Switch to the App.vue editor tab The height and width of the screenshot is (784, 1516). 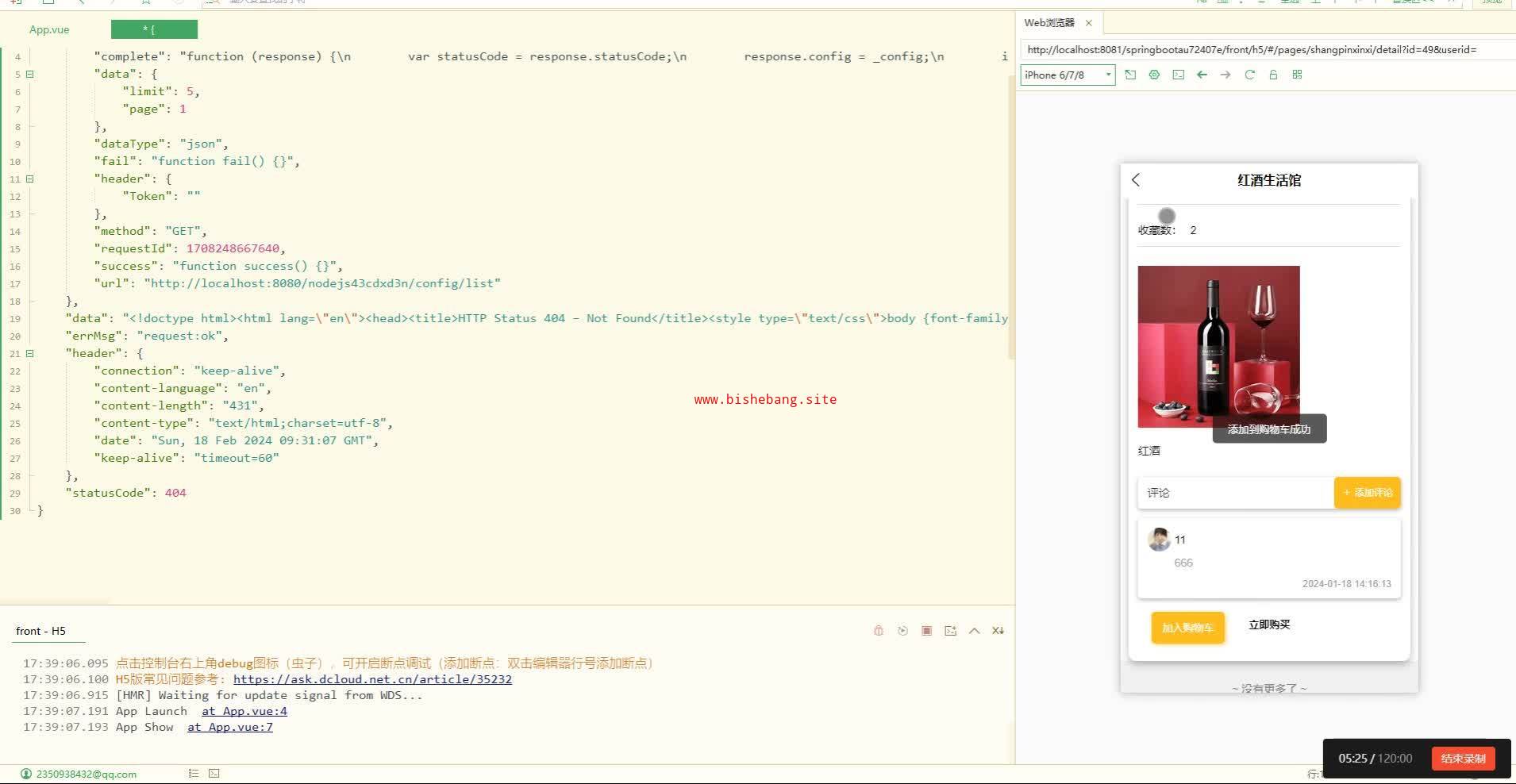tap(49, 30)
